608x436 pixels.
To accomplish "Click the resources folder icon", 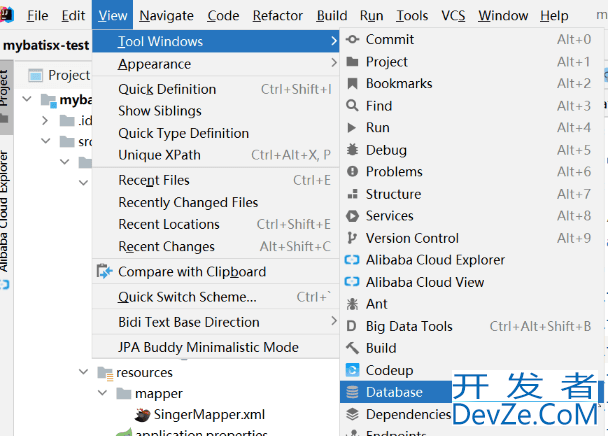I will pyautogui.click(x=105, y=373).
